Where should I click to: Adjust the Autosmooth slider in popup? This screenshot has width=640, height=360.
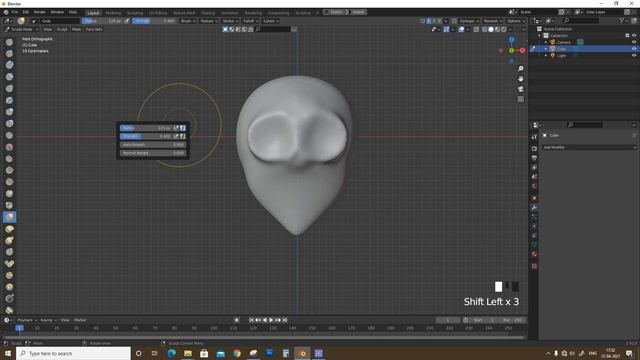click(153, 144)
